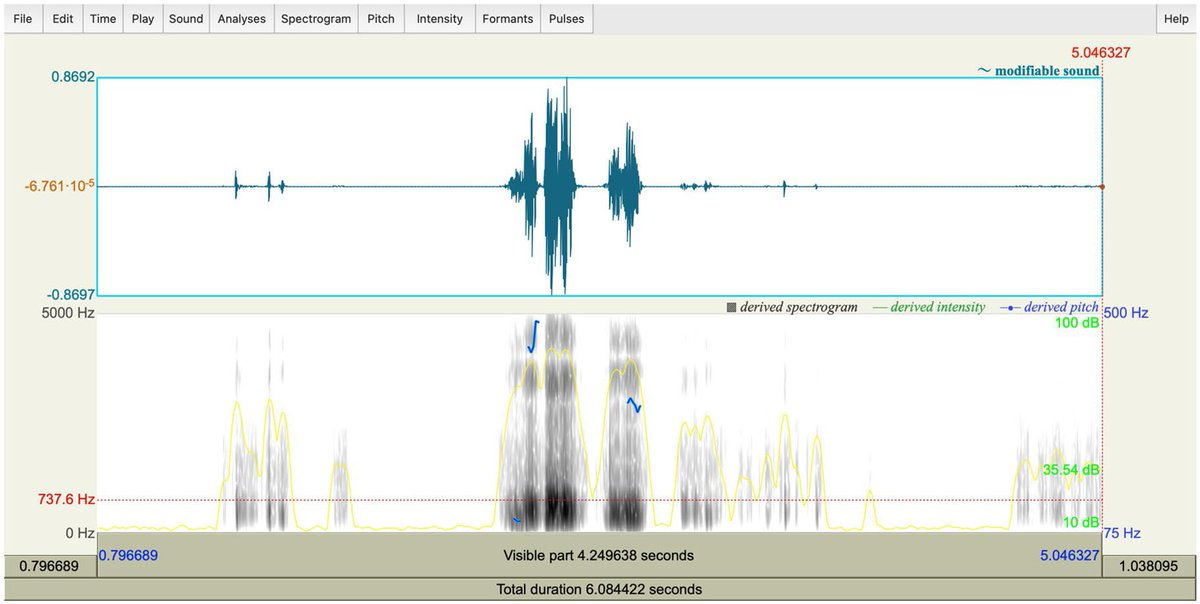Open the Edit menu
The width and height of the screenshot is (1200, 604).
63,18
